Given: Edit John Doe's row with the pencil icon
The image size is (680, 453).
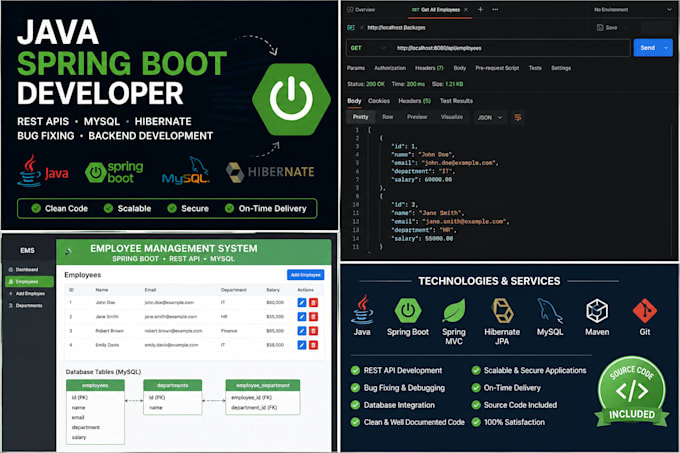Looking at the screenshot, I should (x=302, y=303).
